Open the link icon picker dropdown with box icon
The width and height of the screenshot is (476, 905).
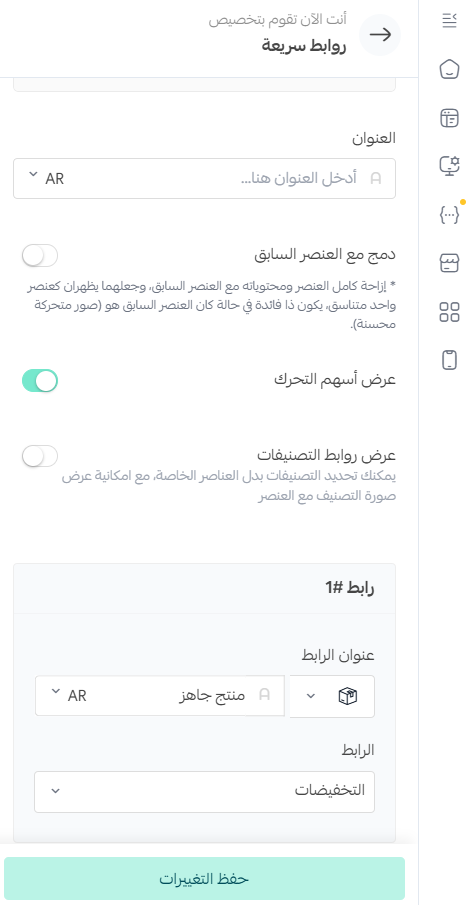332,696
